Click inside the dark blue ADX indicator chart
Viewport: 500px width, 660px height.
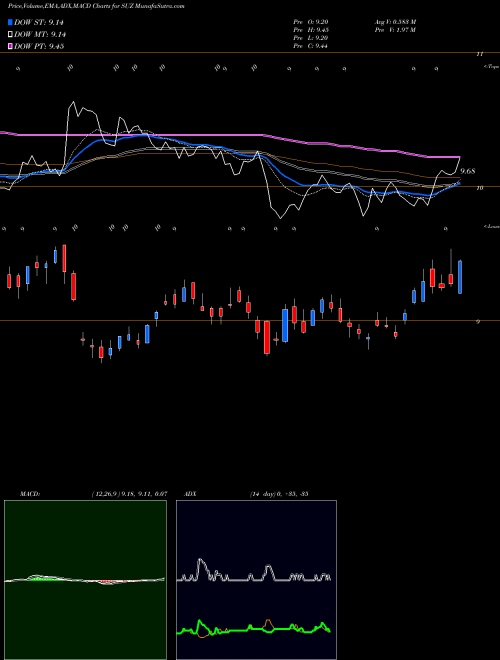pyautogui.click(x=256, y=580)
